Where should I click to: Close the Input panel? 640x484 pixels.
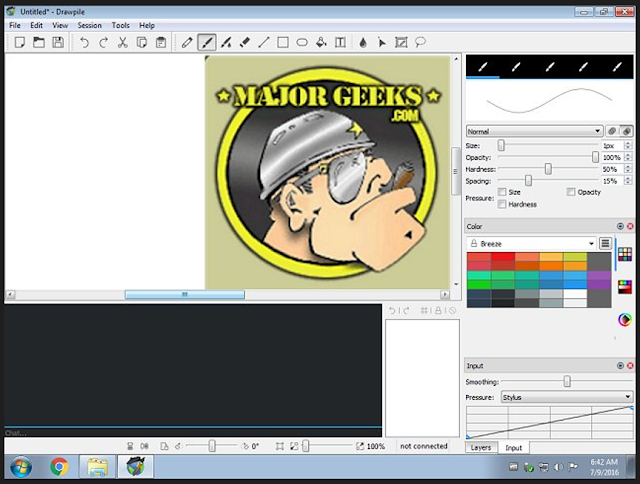[x=630, y=366]
